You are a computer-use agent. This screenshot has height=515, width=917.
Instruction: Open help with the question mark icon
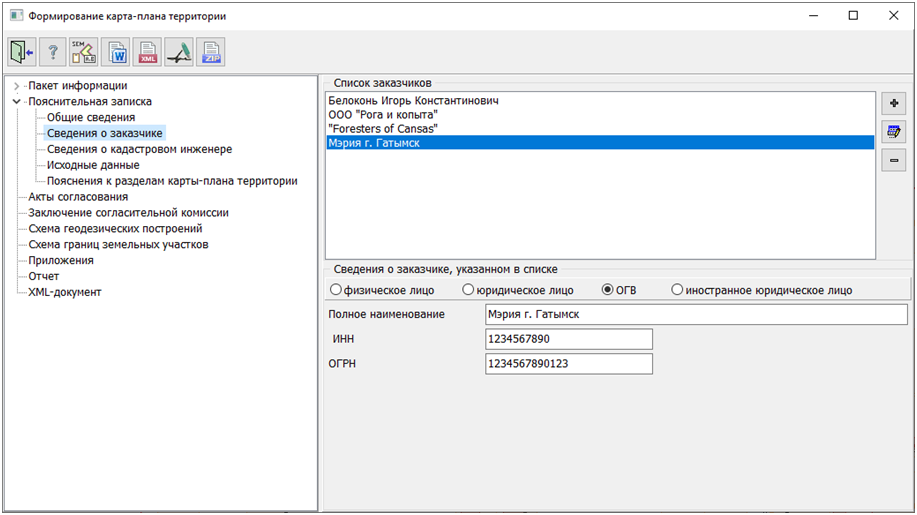pos(52,52)
